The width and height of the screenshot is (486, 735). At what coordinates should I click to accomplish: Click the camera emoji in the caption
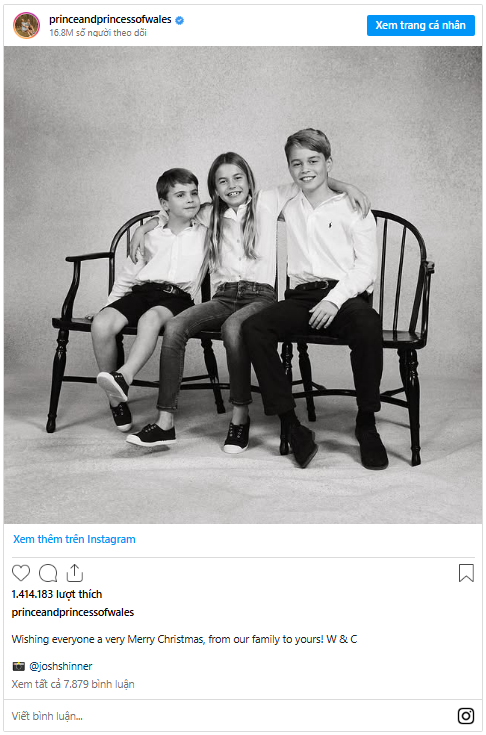[x=19, y=666]
